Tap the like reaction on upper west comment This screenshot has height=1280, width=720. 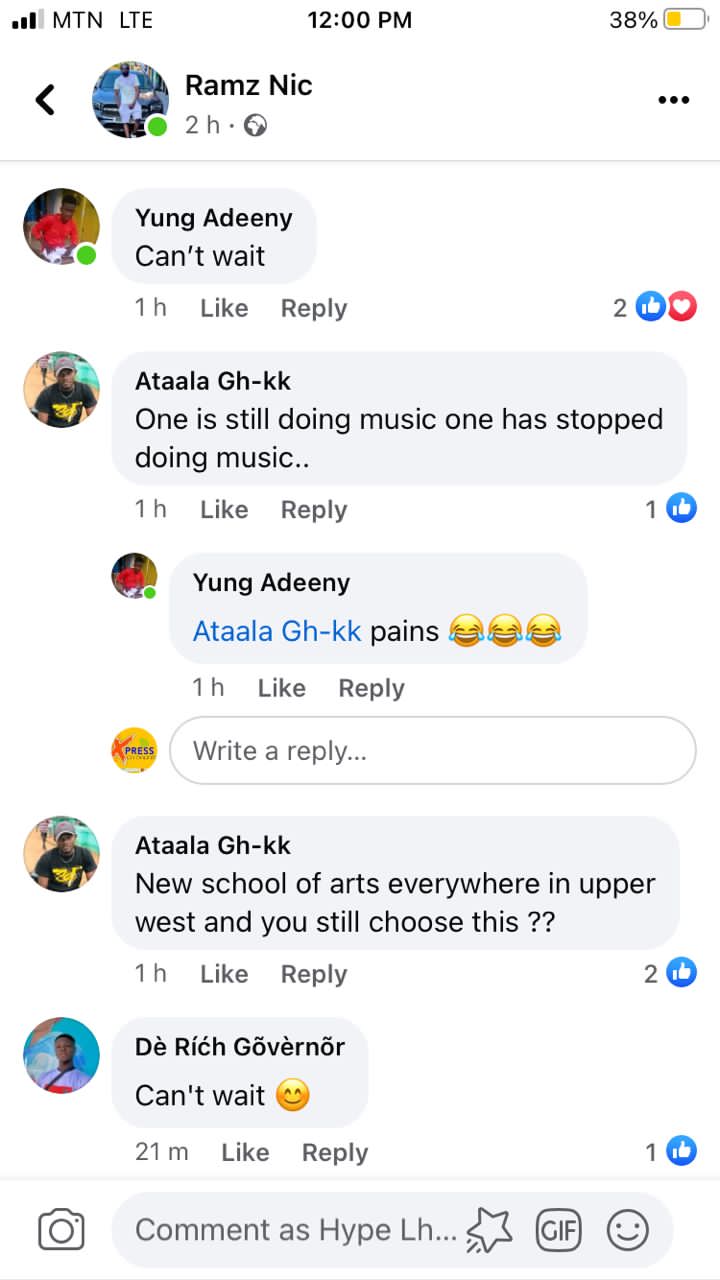click(x=681, y=972)
